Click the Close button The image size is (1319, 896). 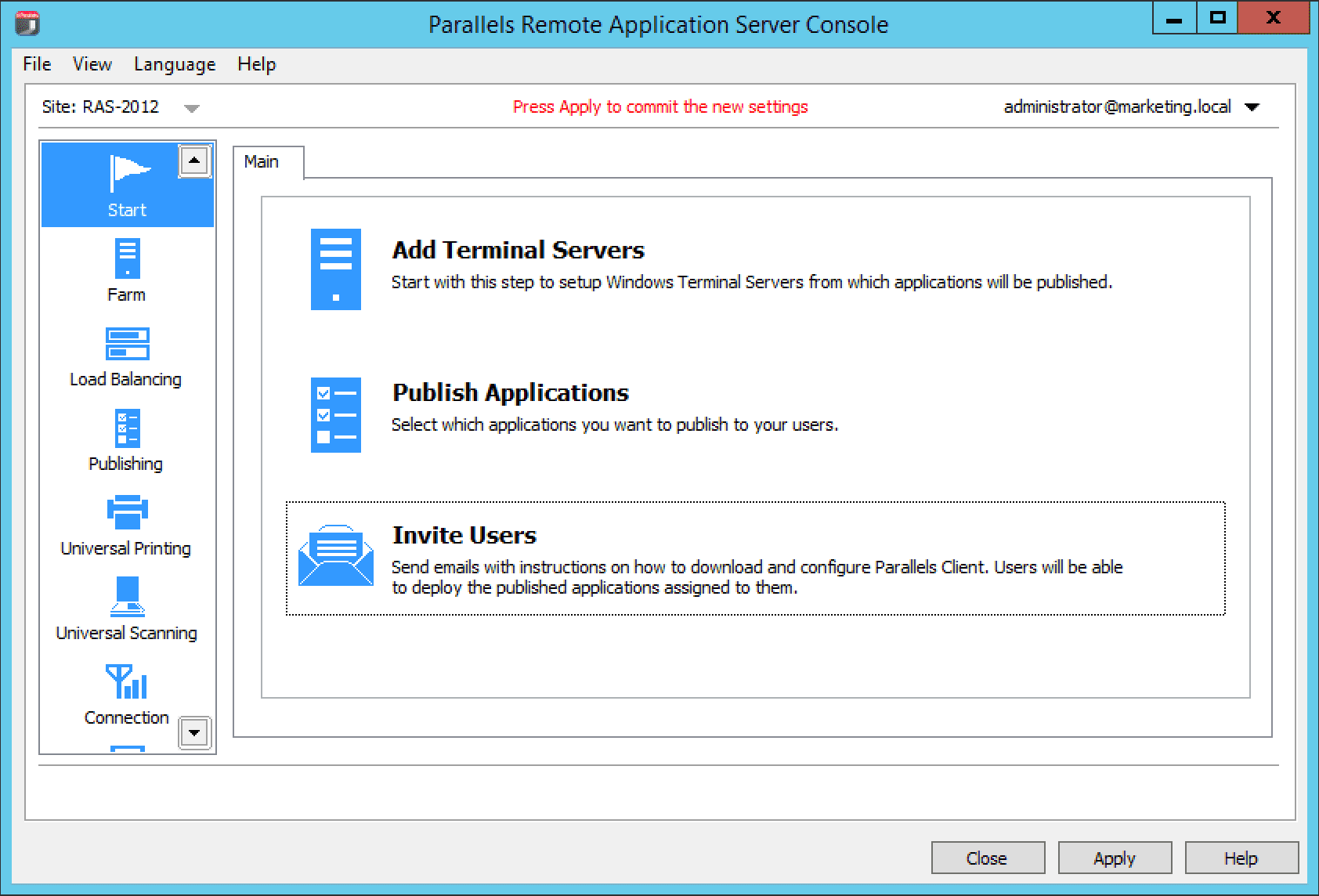[988, 858]
